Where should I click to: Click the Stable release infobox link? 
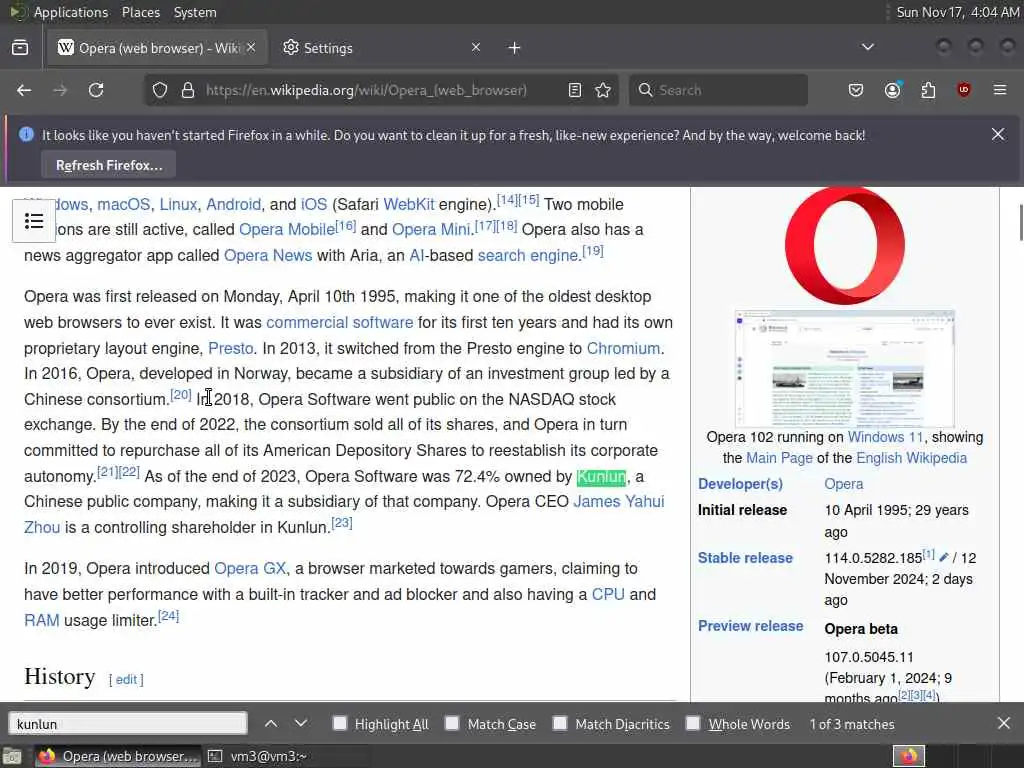745,558
